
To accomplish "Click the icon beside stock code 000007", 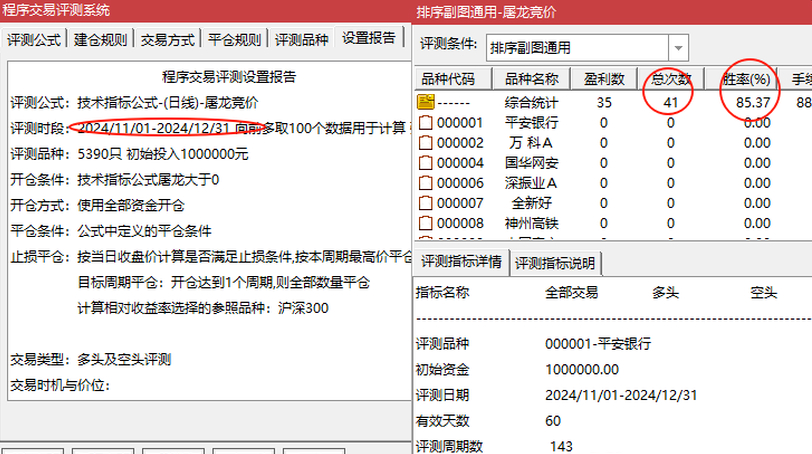I will pyautogui.click(x=425, y=203).
